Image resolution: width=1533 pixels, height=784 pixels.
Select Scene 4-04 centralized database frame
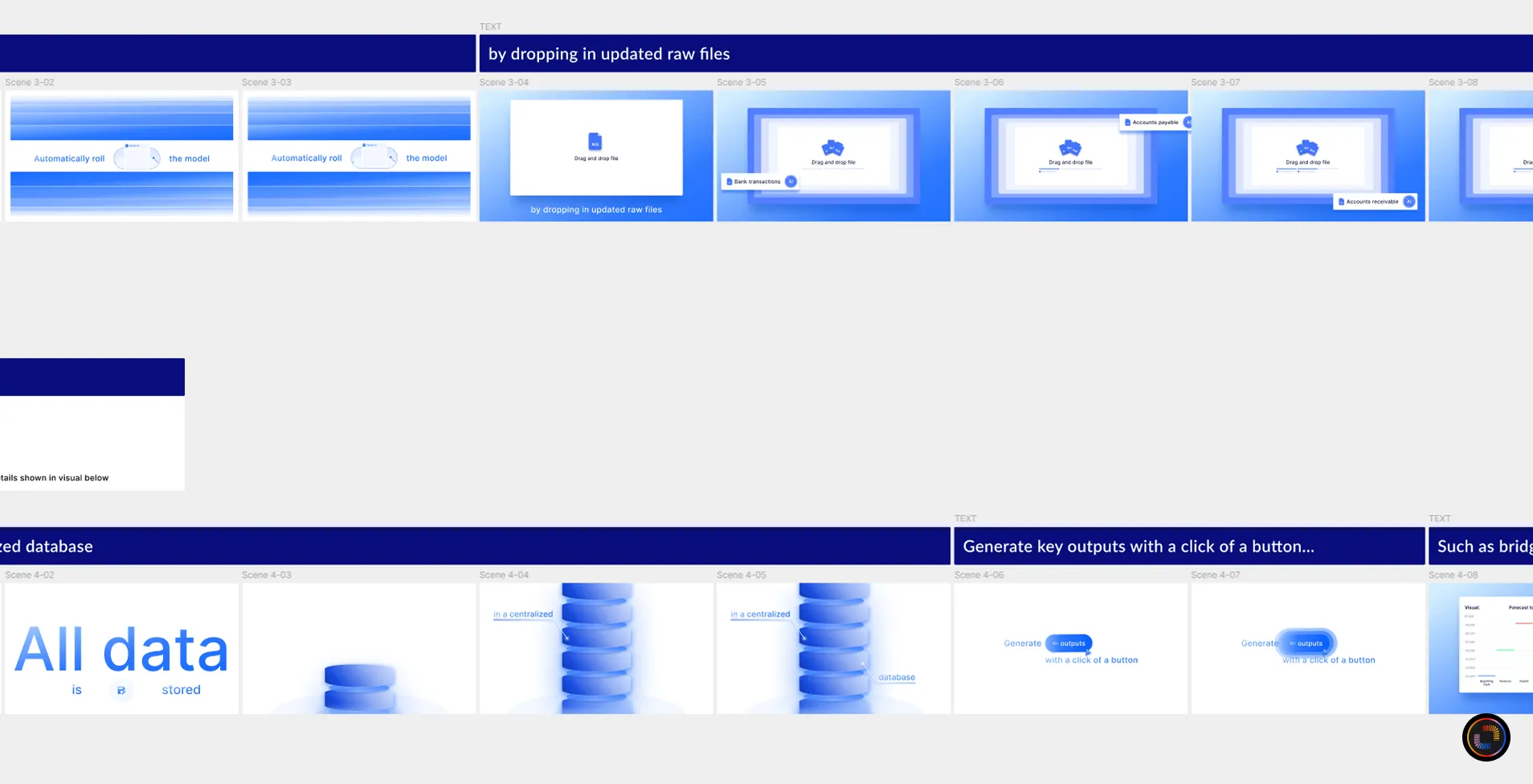pos(596,648)
